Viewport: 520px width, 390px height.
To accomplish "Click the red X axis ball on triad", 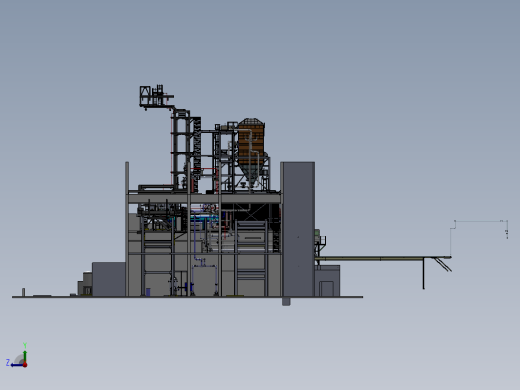I will 25,365.
